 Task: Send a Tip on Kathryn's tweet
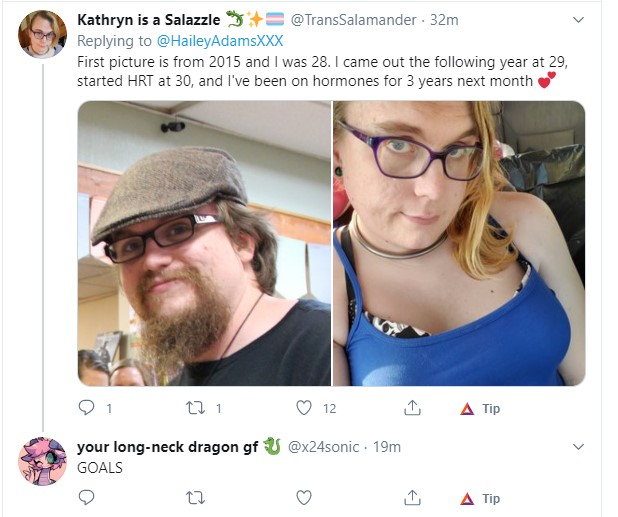480,409
